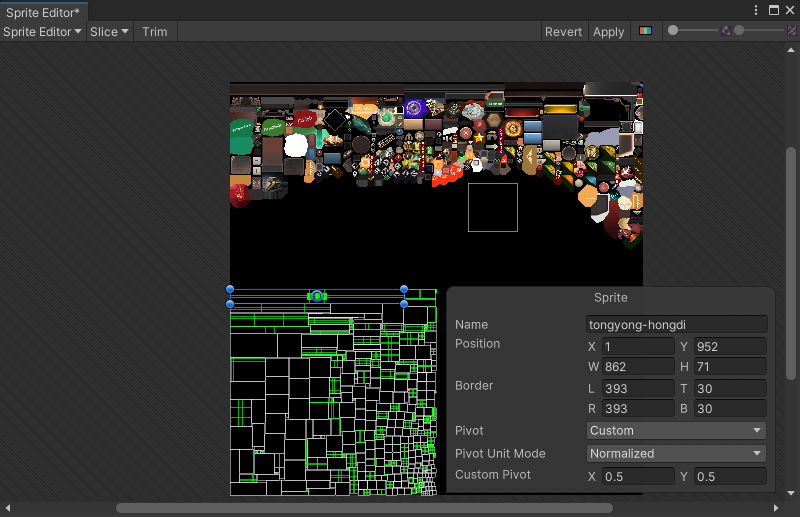Expand the Pivot dropdown set to Custom

(x=676, y=431)
